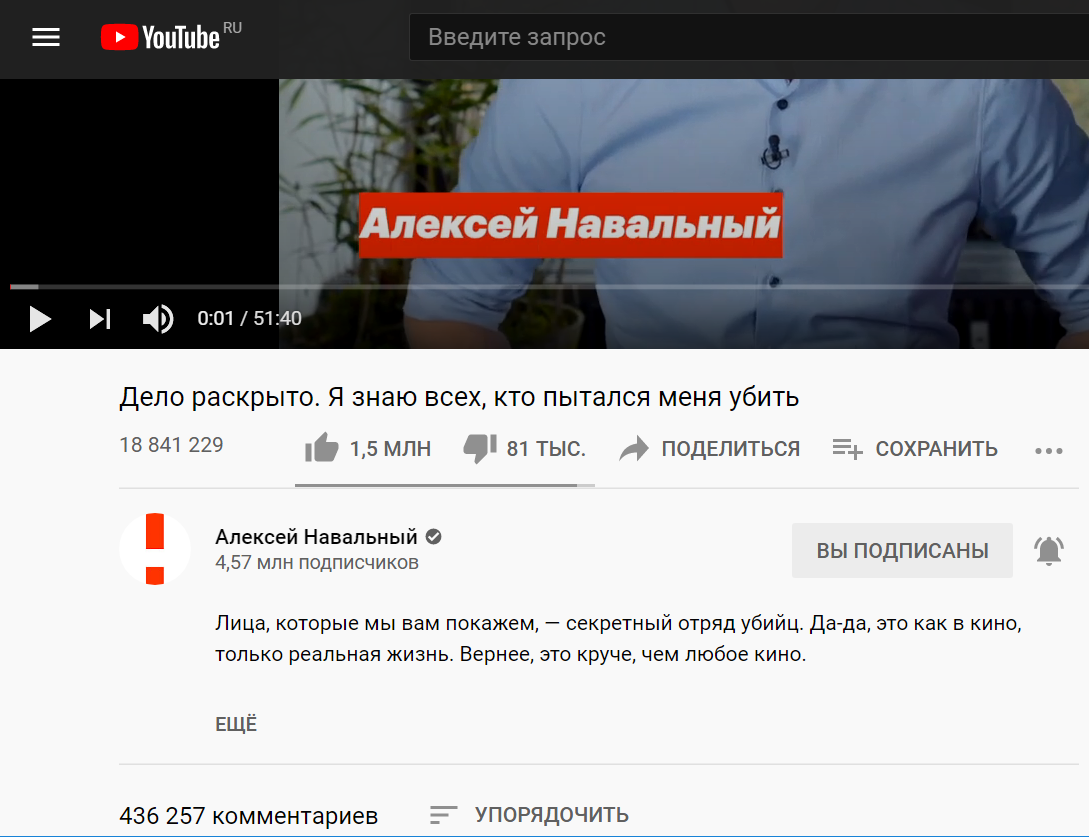The height and width of the screenshot is (837, 1089).
Task: Play the video
Action: click(40, 319)
